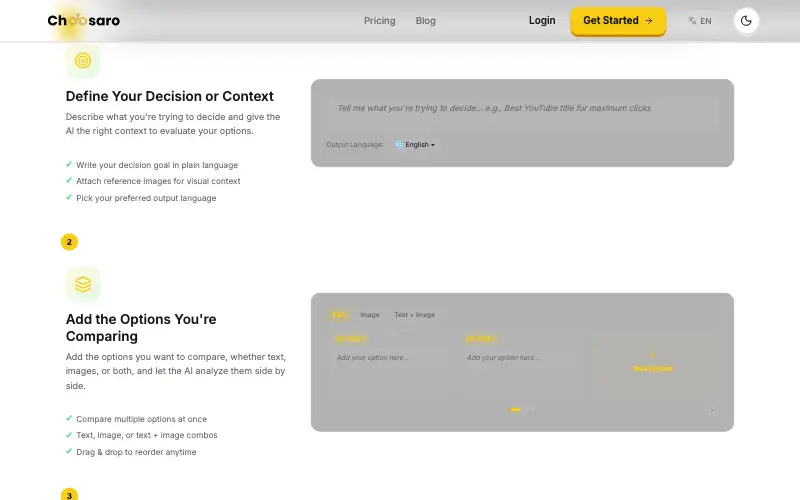This screenshot has width=800, height=500.
Task: Click the Add Option button
Action: [653, 362]
